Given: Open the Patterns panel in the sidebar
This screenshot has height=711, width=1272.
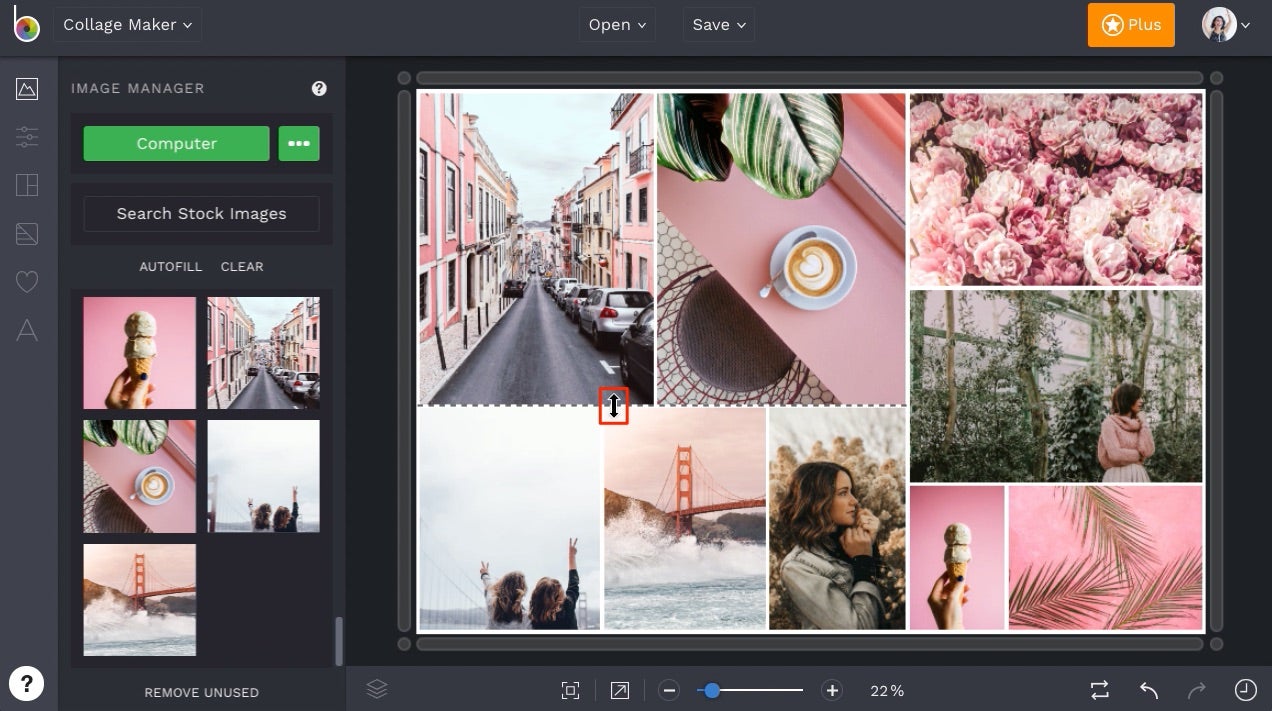Looking at the screenshot, I should [27, 233].
